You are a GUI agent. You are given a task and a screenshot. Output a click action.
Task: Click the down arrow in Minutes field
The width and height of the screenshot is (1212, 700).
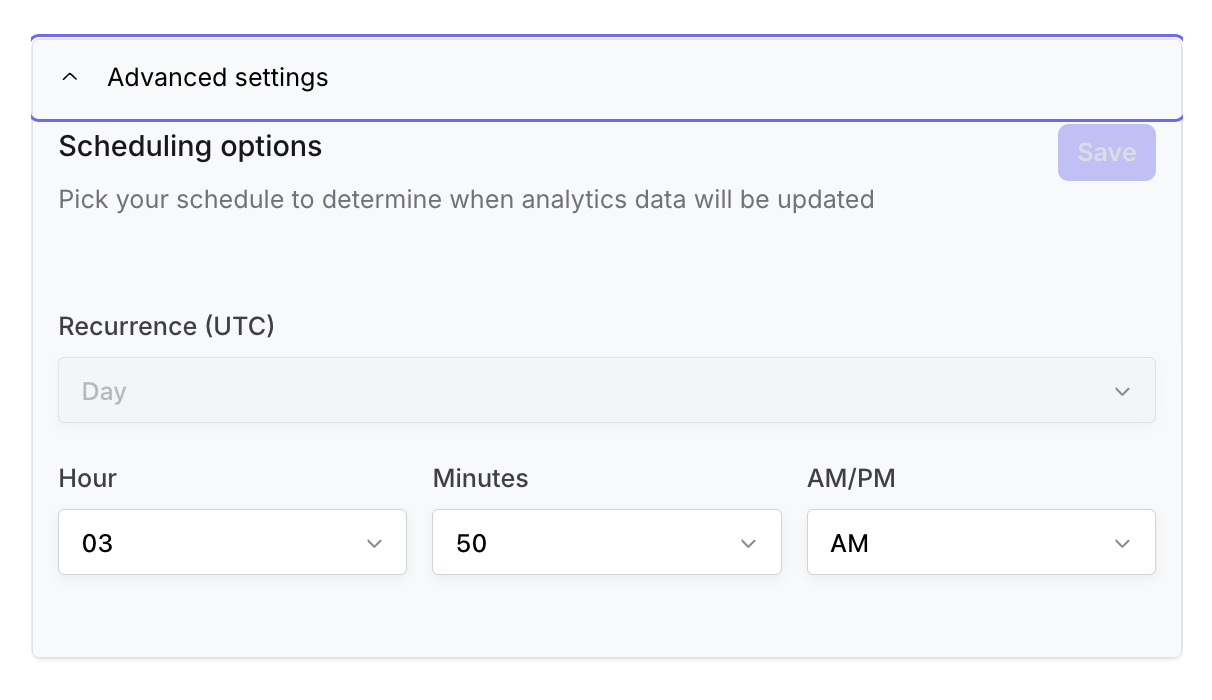[748, 543]
